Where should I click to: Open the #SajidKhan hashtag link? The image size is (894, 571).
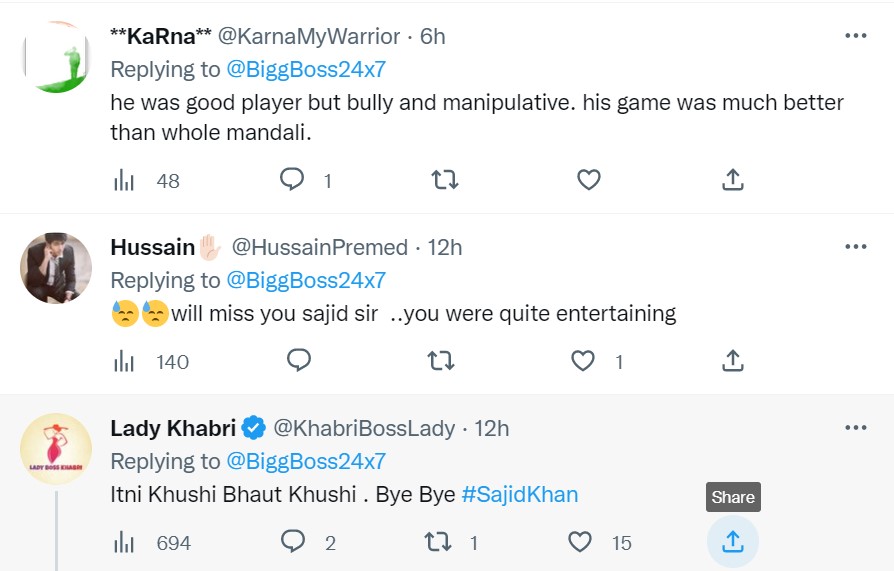520,495
